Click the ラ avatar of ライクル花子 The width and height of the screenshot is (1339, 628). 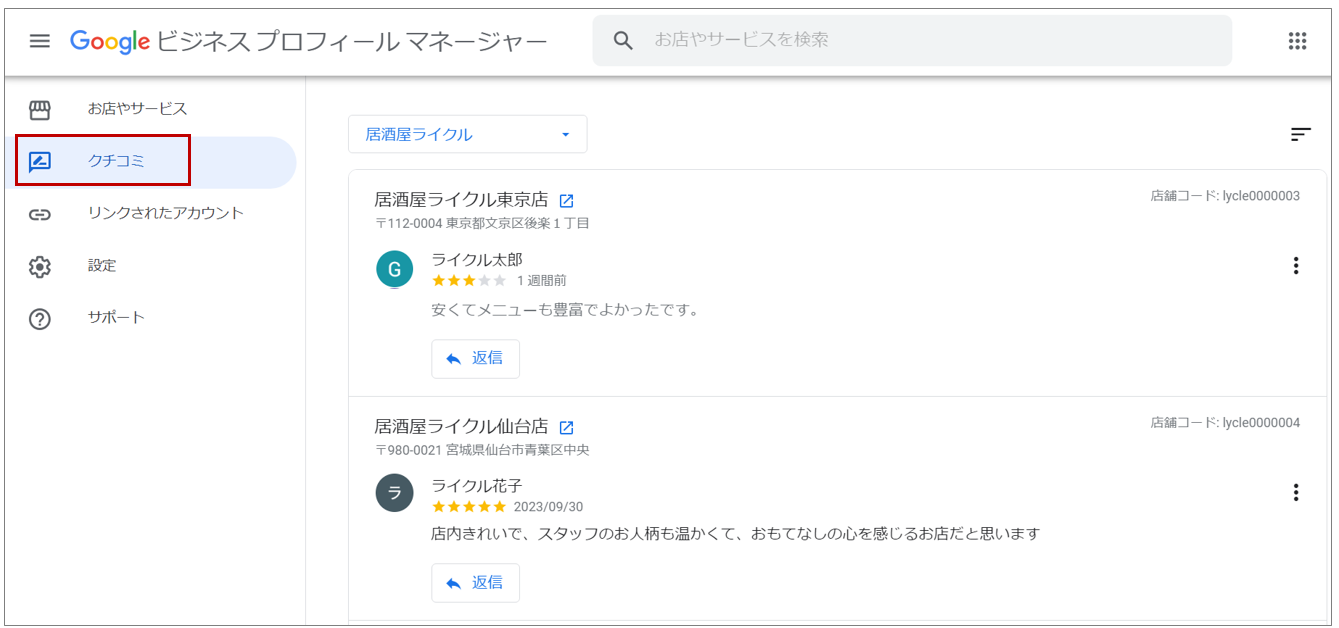(x=394, y=493)
